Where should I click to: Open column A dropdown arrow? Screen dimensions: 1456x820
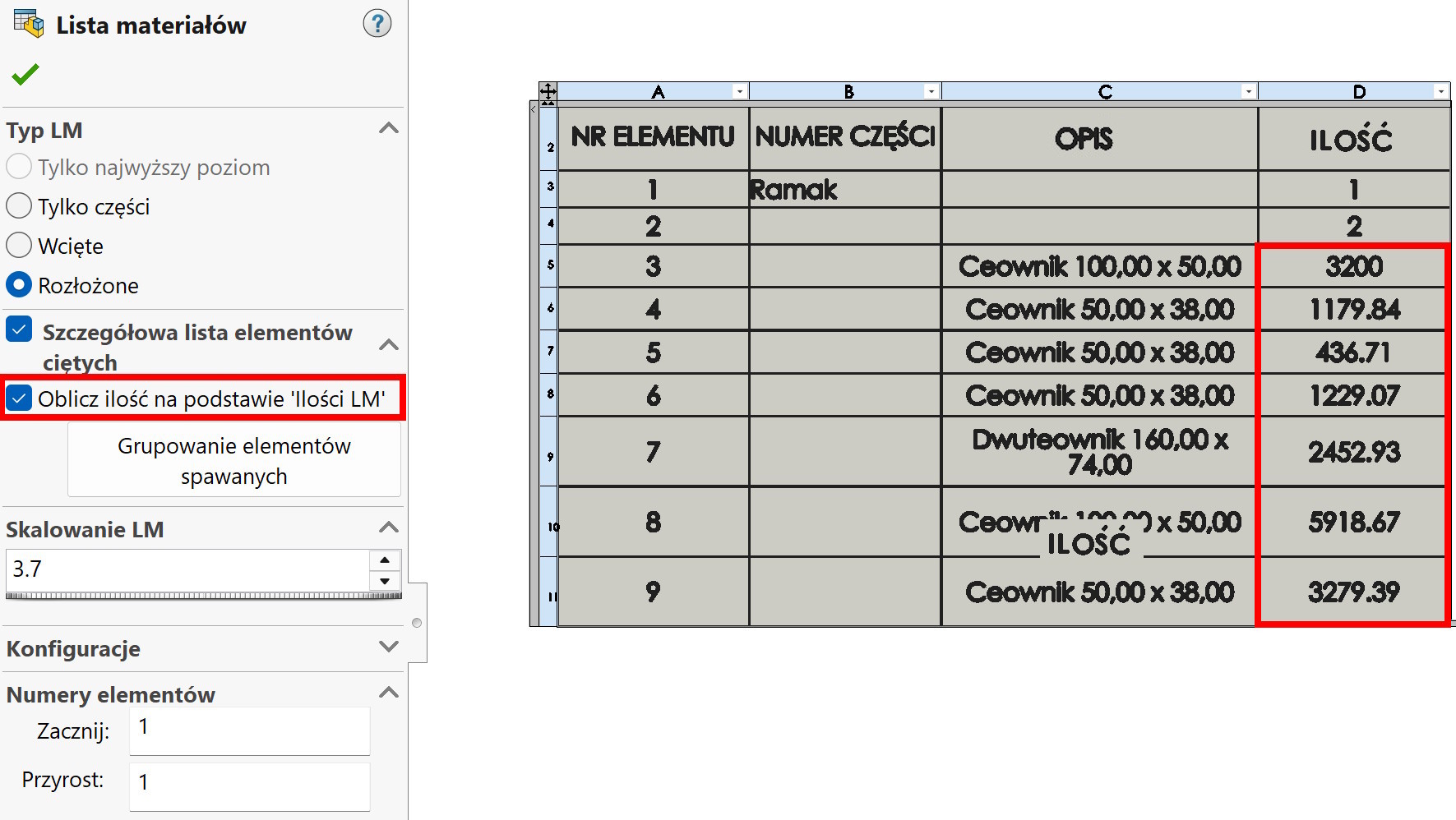[x=740, y=92]
